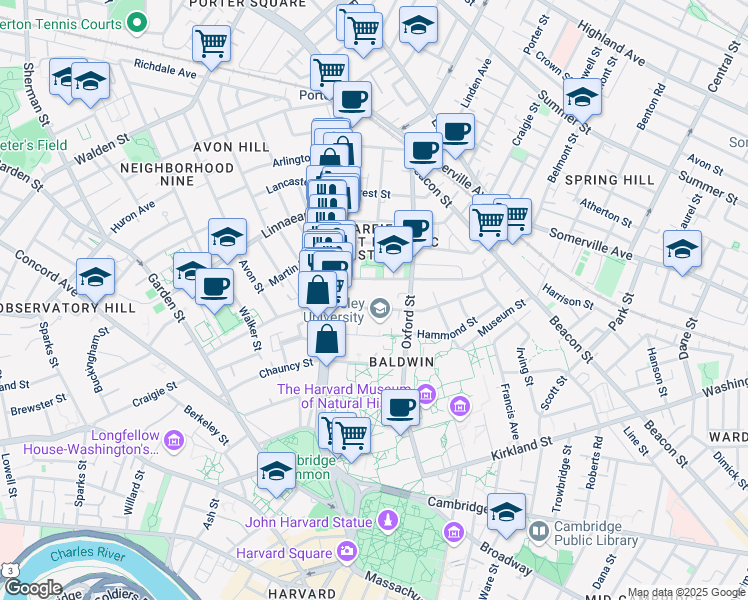748x600 pixels.
Task: Click the Map data ©2025 Google text
Action: click(x=687, y=593)
